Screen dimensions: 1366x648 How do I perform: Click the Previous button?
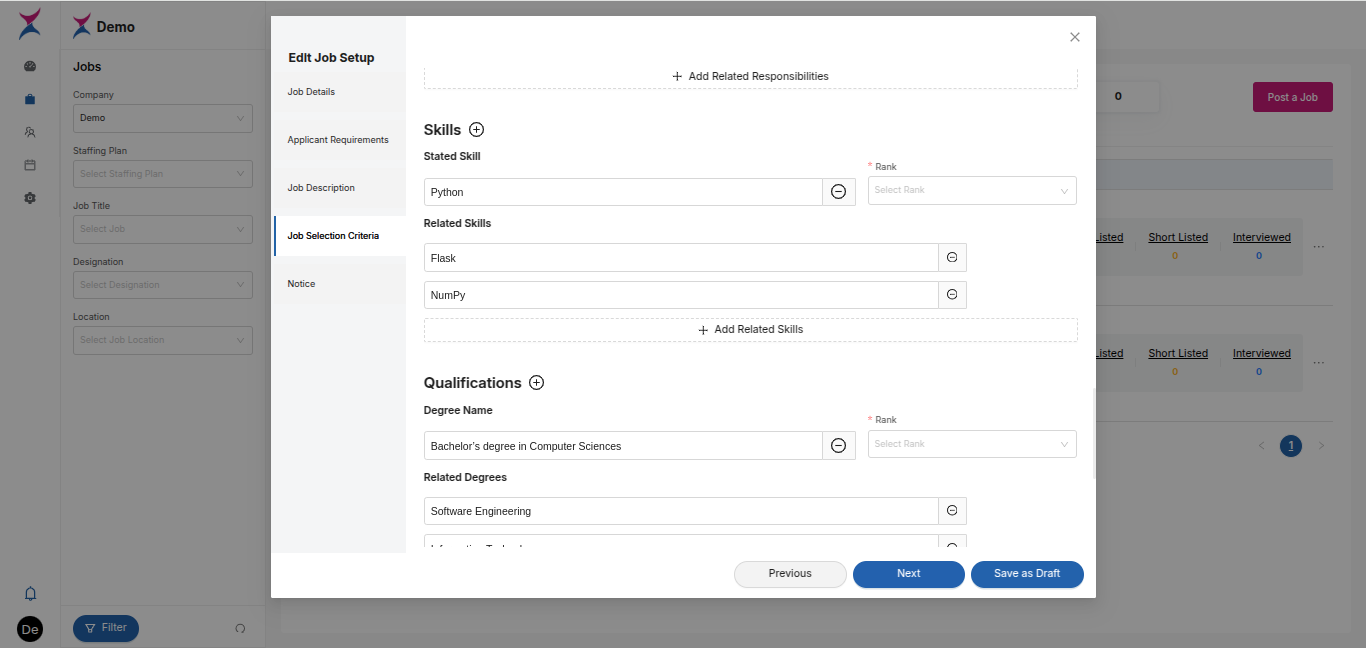tap(790, 574)
